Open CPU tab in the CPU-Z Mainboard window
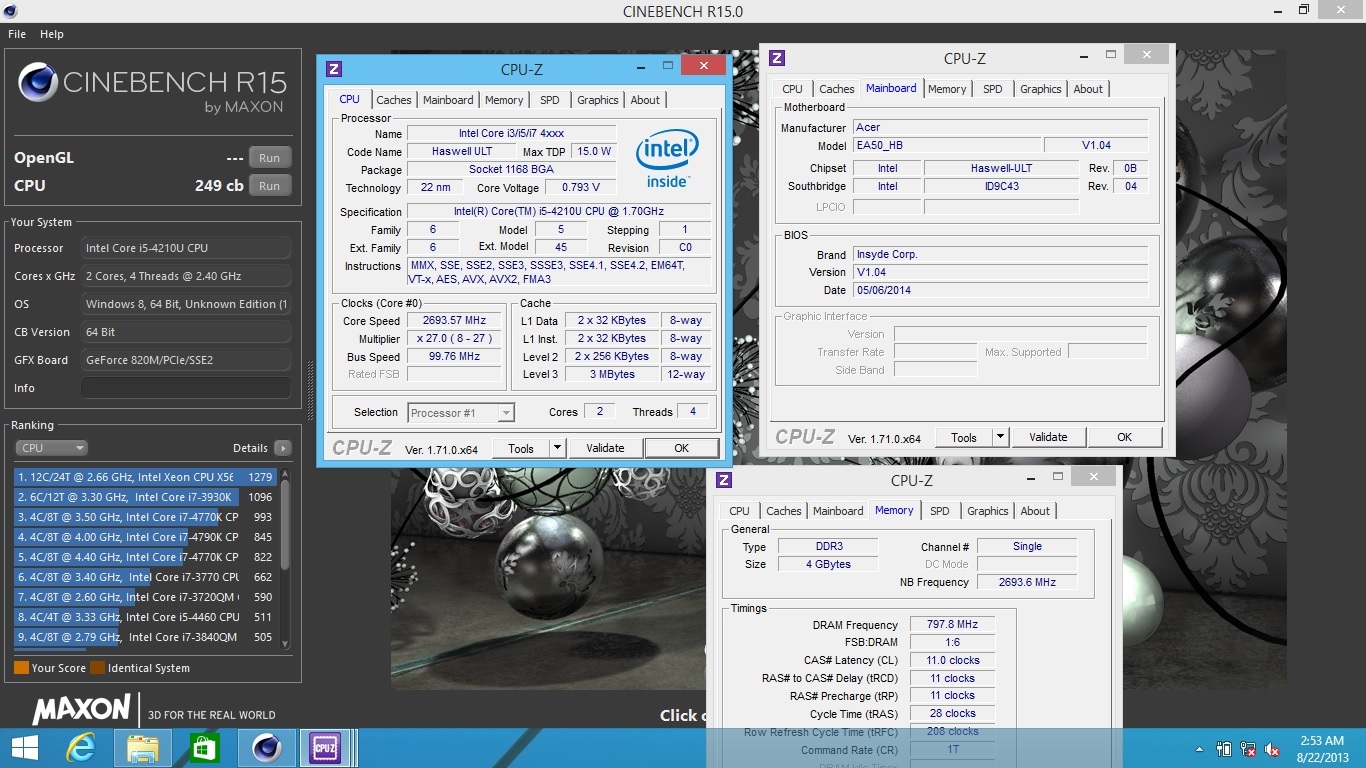The image size is (1366, 768). click(793, 89)
